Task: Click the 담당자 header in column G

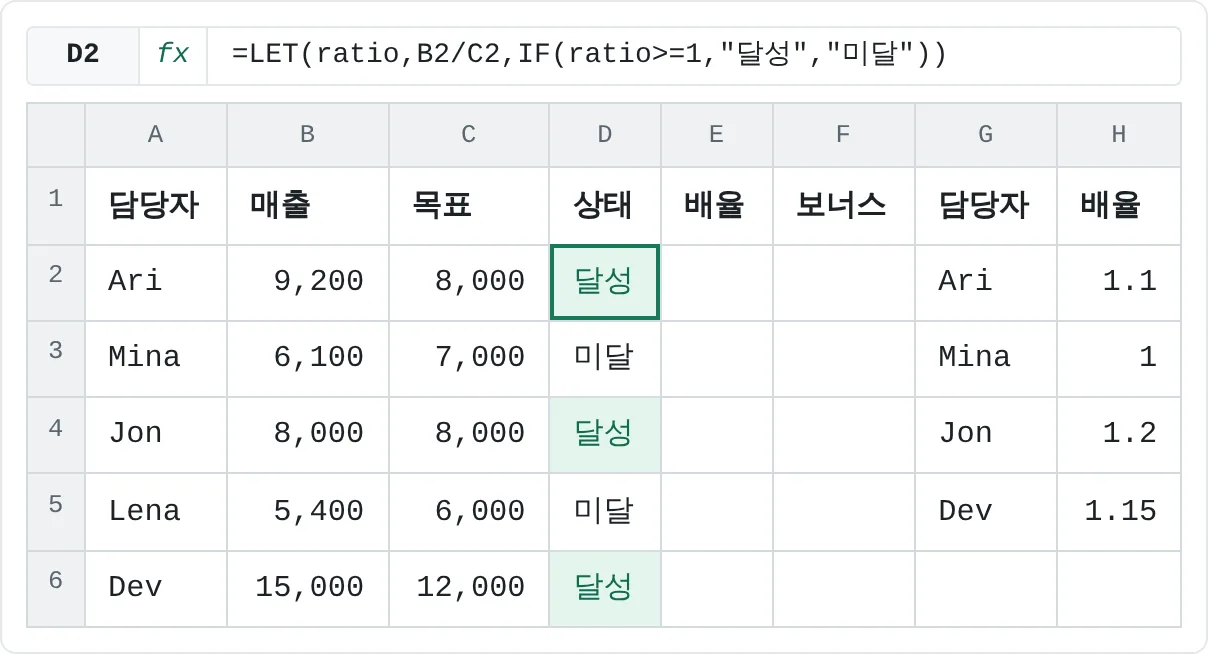Action: tap(986, 206)
